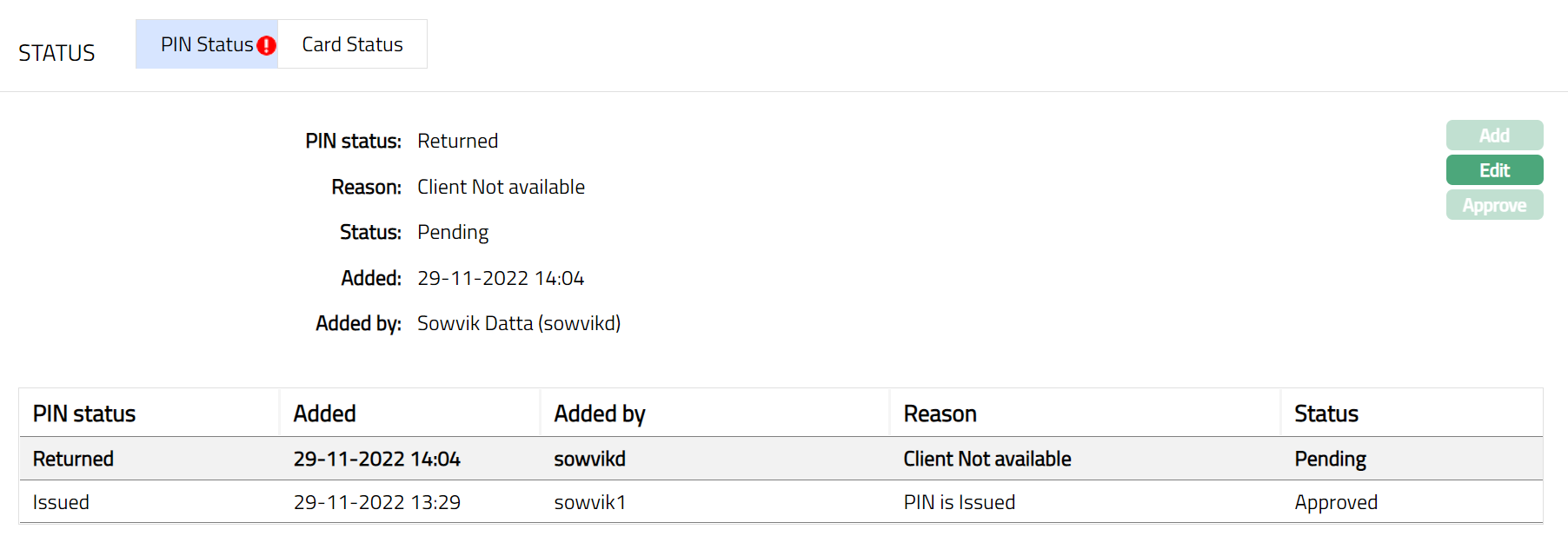Click the Pending status table cell
1568x536 pixels.
click(x=1330, y=459)
